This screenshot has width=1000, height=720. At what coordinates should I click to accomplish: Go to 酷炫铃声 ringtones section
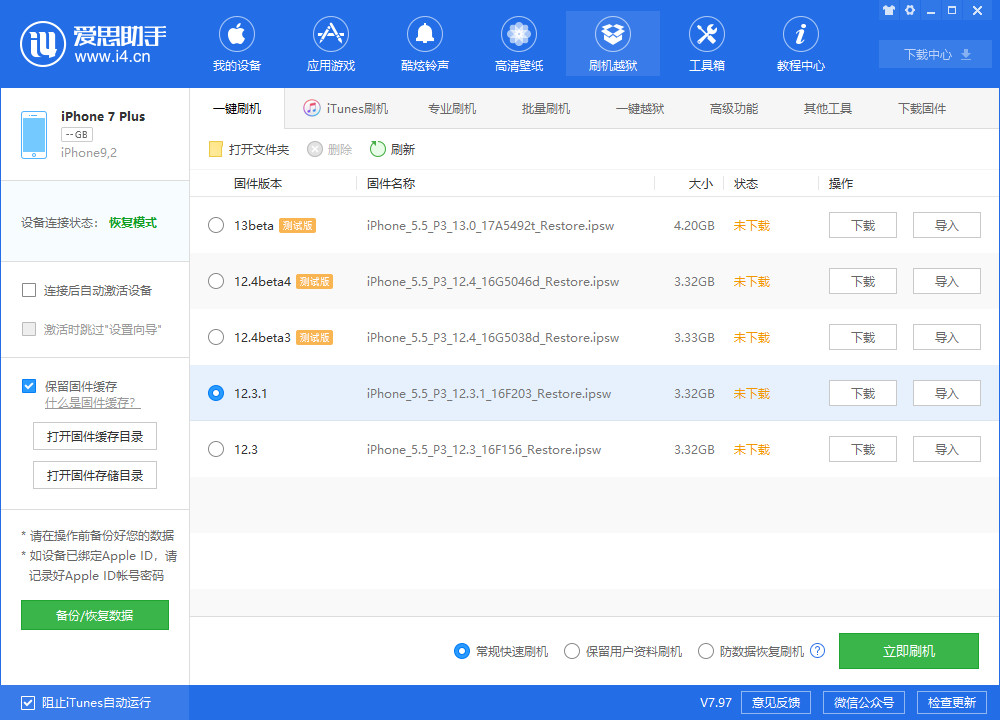(425, 46)
